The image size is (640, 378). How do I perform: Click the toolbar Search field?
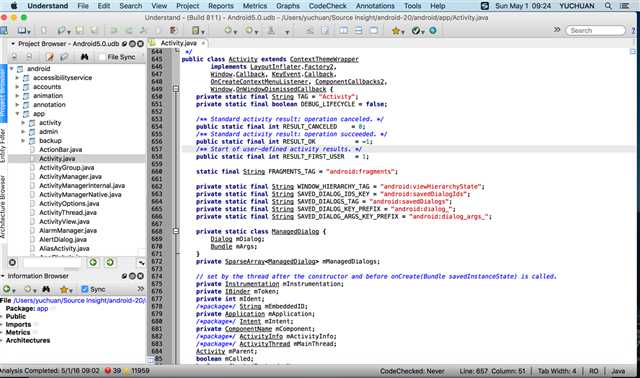[x=596, y=30]
